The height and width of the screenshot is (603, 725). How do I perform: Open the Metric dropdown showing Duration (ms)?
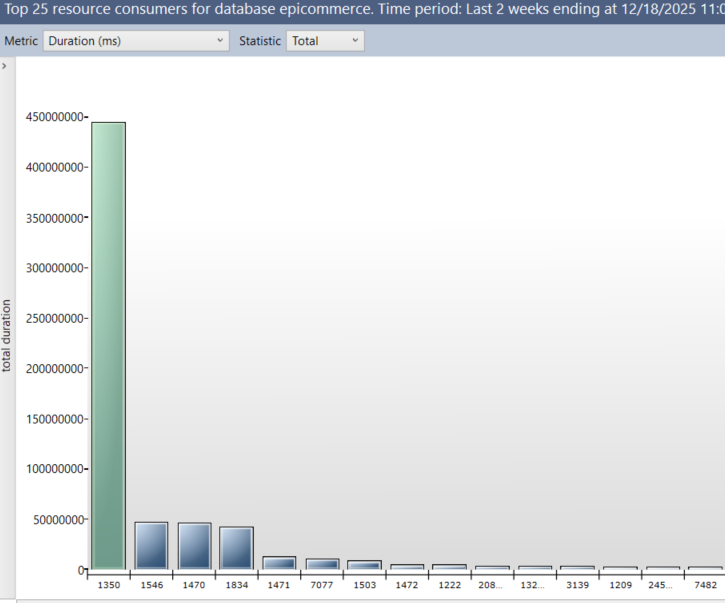137,41
